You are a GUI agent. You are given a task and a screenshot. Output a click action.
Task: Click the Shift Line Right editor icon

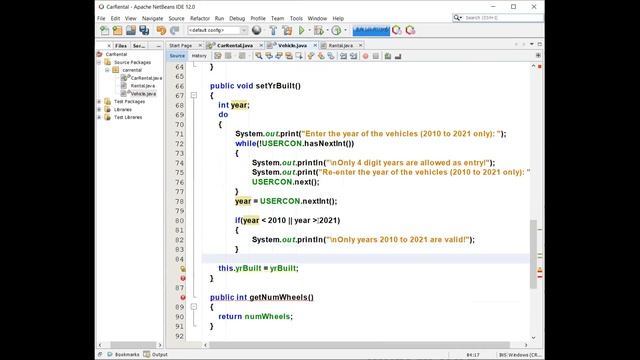coord(353,56)
